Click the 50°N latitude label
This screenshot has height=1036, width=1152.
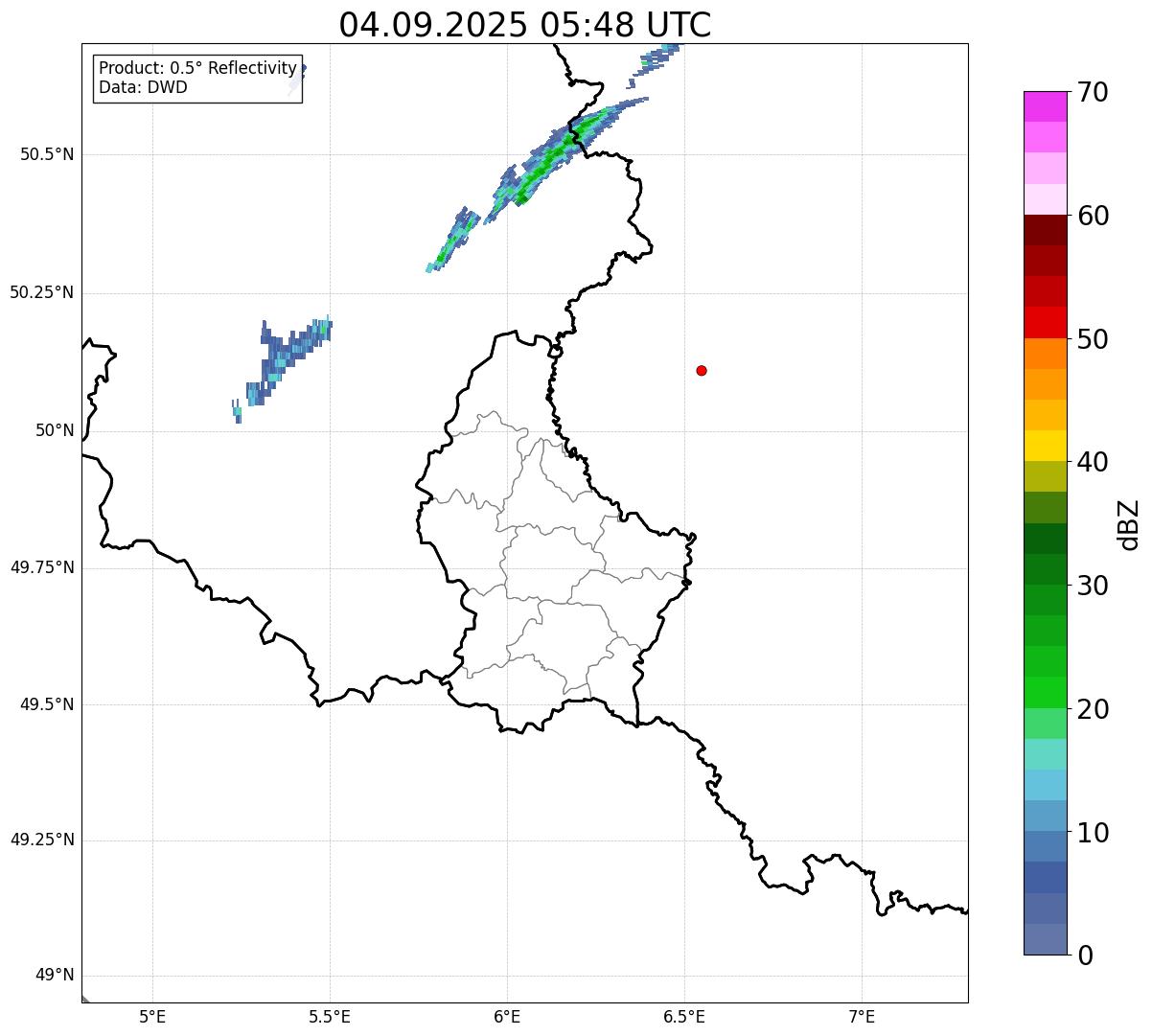click(x=55, y=431)
